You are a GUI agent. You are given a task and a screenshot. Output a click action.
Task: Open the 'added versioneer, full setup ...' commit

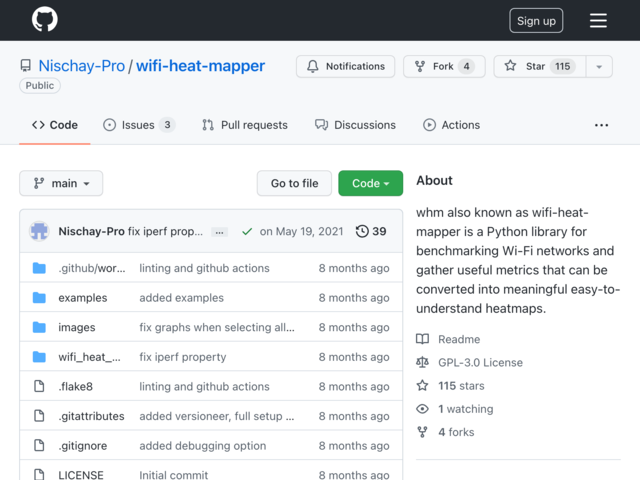217,416
